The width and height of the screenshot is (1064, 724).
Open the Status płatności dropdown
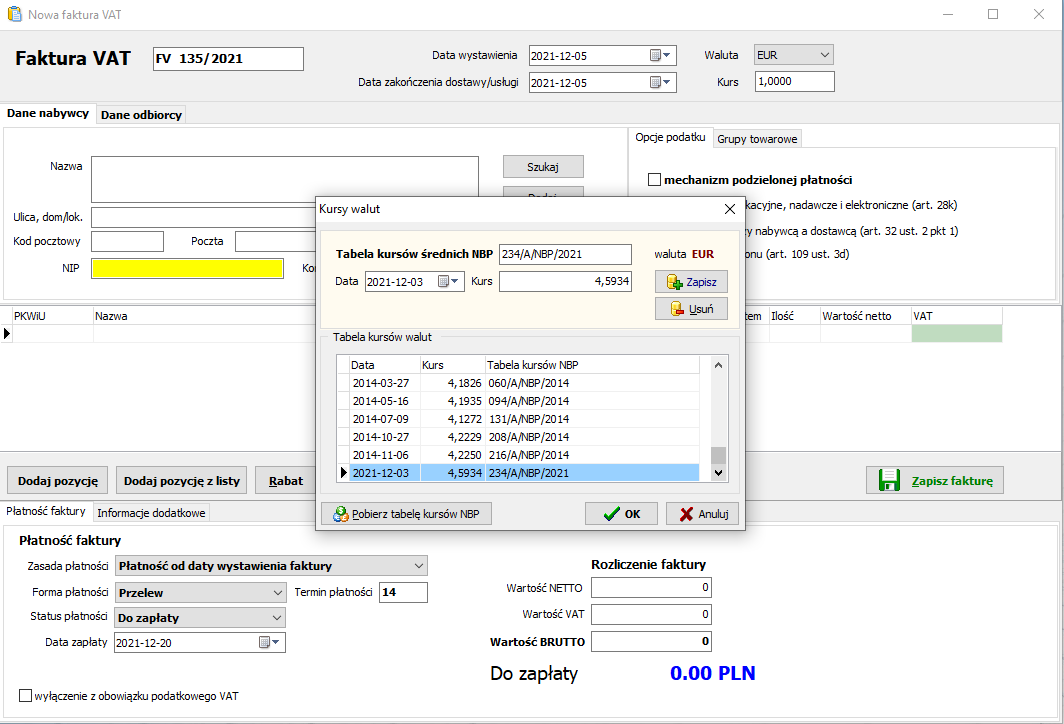pyautogui.click(x=200, y=617)
